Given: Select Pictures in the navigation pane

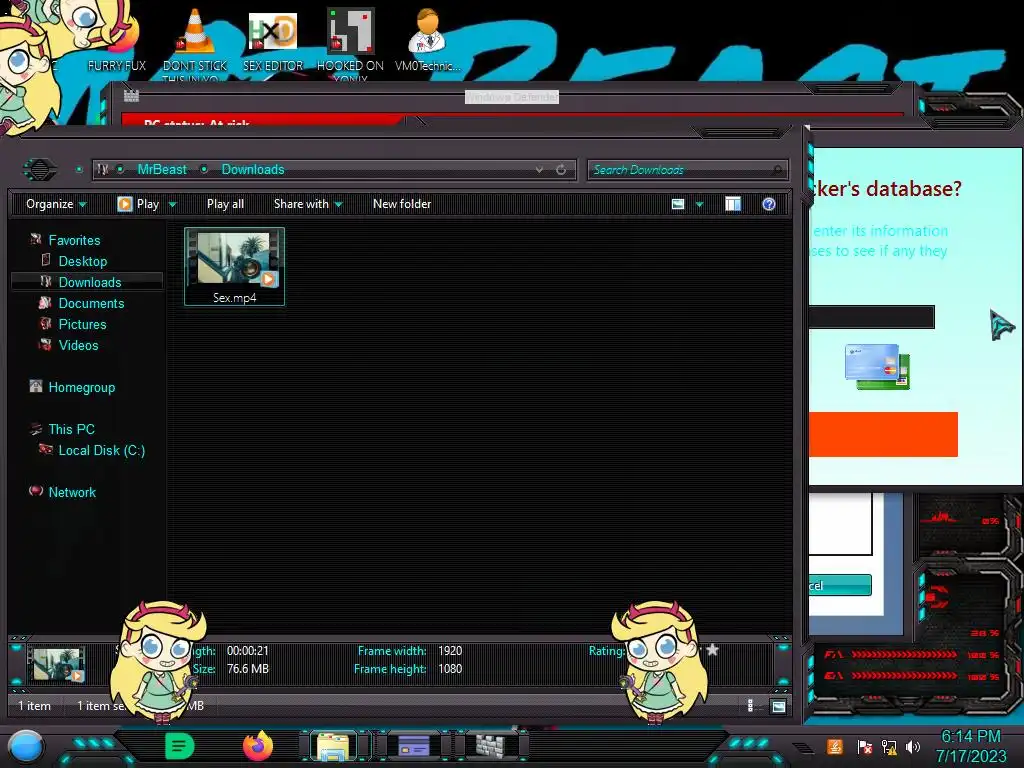Looking at the screenshot, I should [82, 324].
